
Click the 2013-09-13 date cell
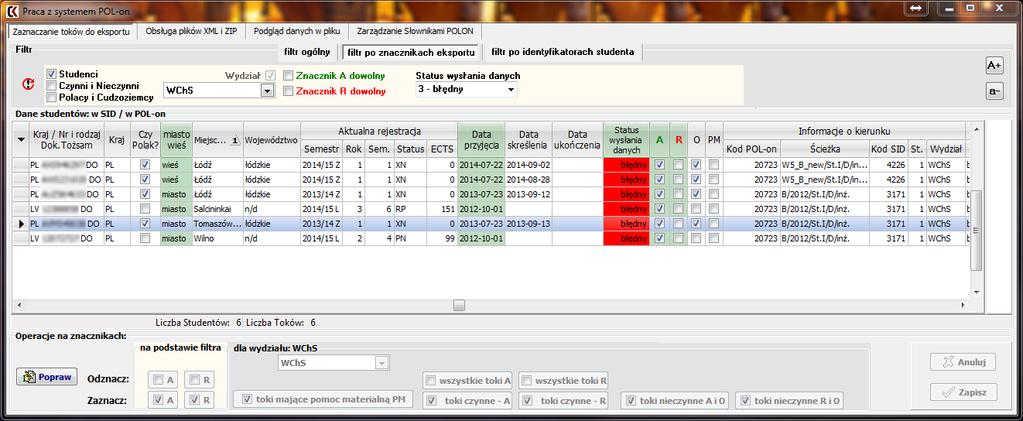pyautogui.click(x=528, y=224)
